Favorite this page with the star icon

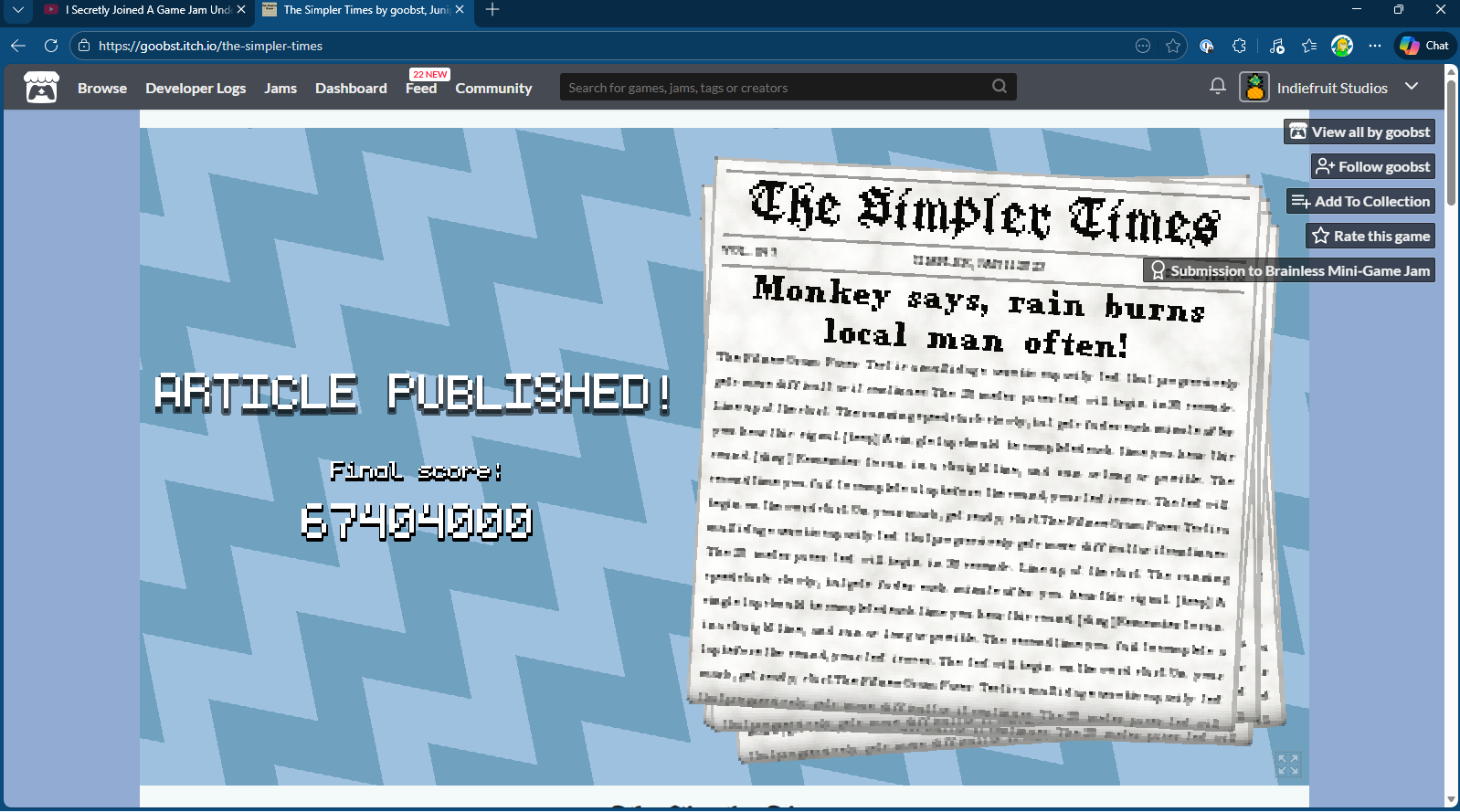(x=1173, y=46)
